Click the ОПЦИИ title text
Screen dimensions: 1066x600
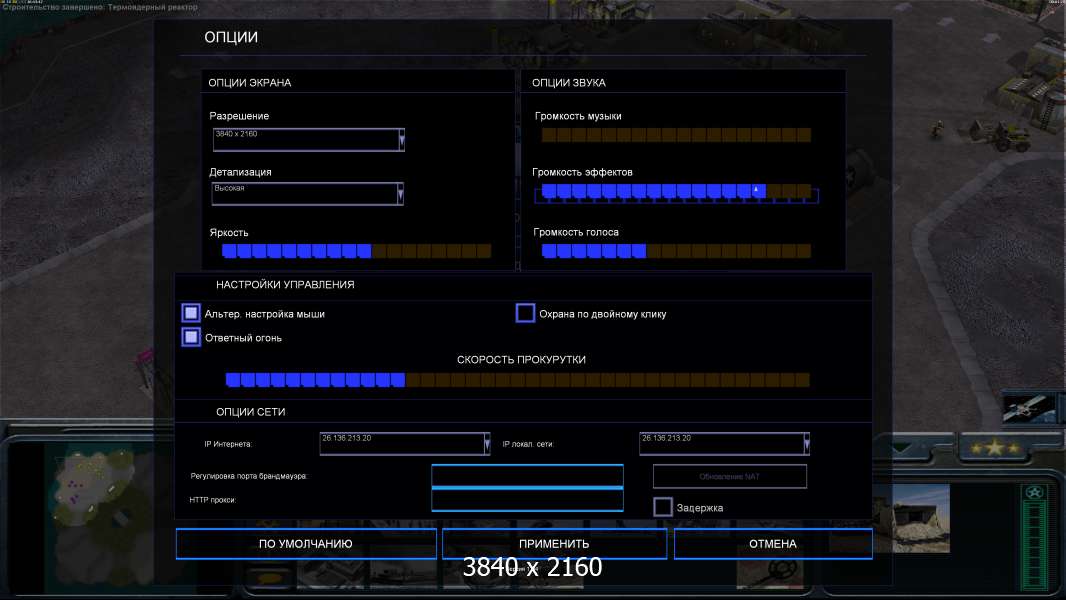point(231,37)
